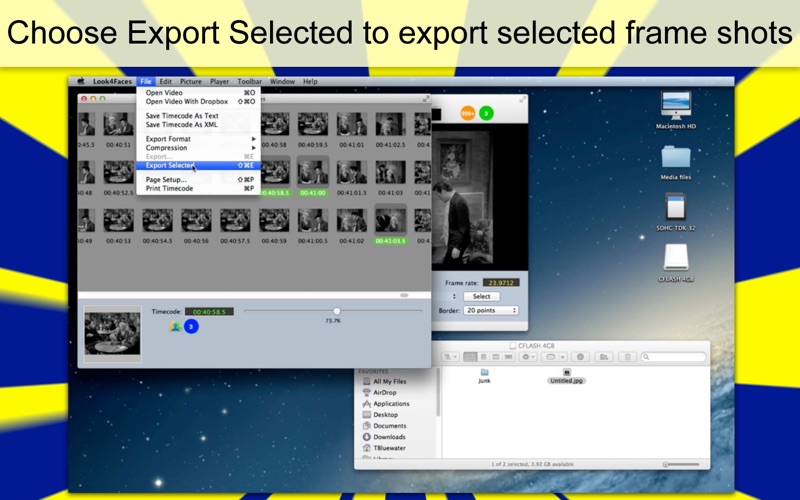Image resolution: width=800 pixels, height=500 pixels.
Task: Open the Help menu
Action: pyautogui.click(x=310, y=81)
